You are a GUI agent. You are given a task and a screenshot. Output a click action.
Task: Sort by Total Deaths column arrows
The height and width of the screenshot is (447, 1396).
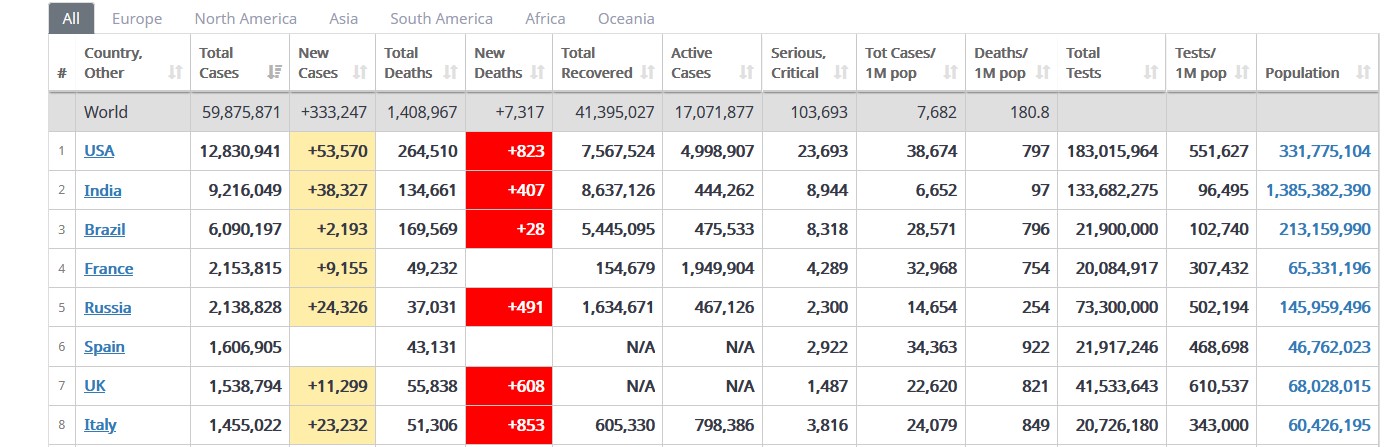pos(450,73)
